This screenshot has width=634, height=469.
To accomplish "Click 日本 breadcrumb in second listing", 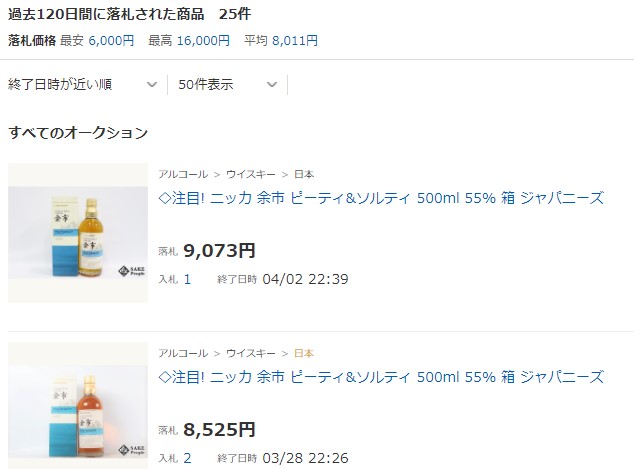I will point(304,353).
